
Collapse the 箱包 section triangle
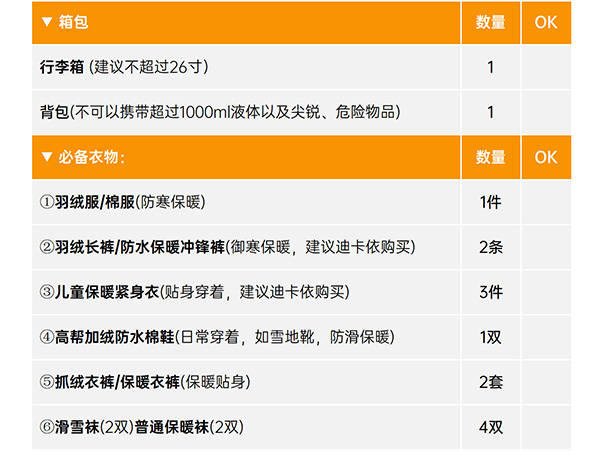pyautogui.click(x=47, y=23)
